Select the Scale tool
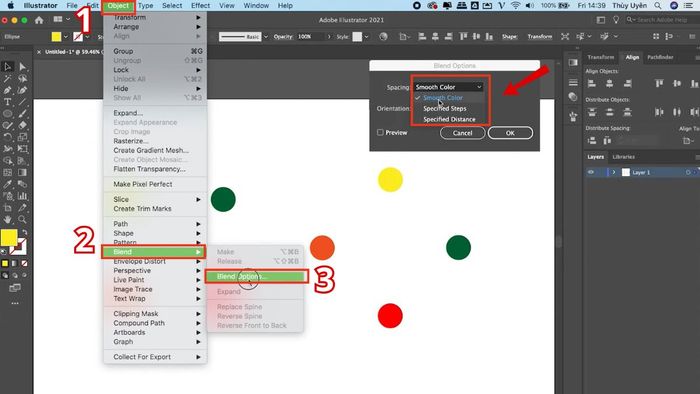This screenshot has width=700, height=394. (x=22, y=137)
